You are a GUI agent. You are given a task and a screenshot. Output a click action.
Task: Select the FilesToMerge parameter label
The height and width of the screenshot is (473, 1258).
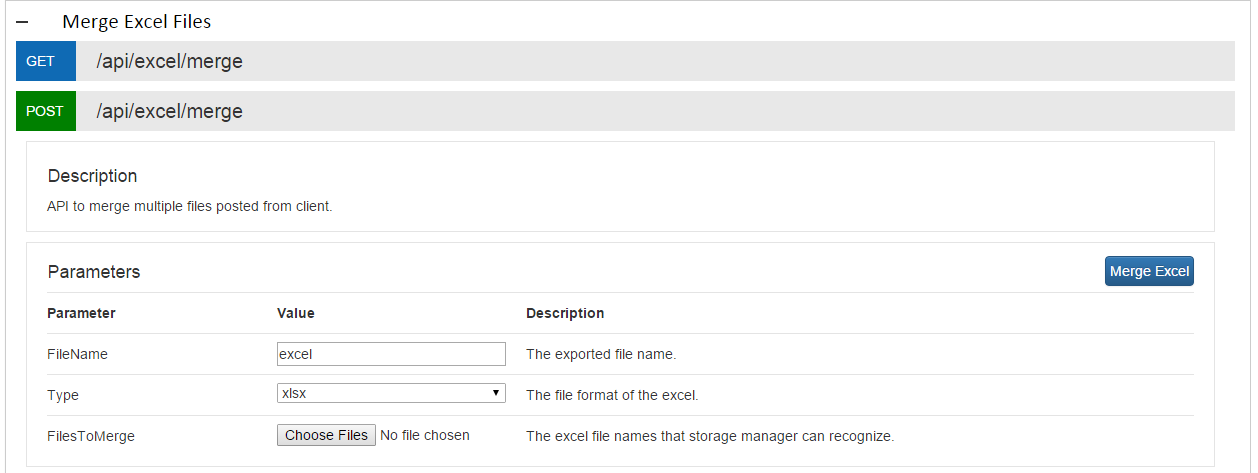tap(91, 436)
